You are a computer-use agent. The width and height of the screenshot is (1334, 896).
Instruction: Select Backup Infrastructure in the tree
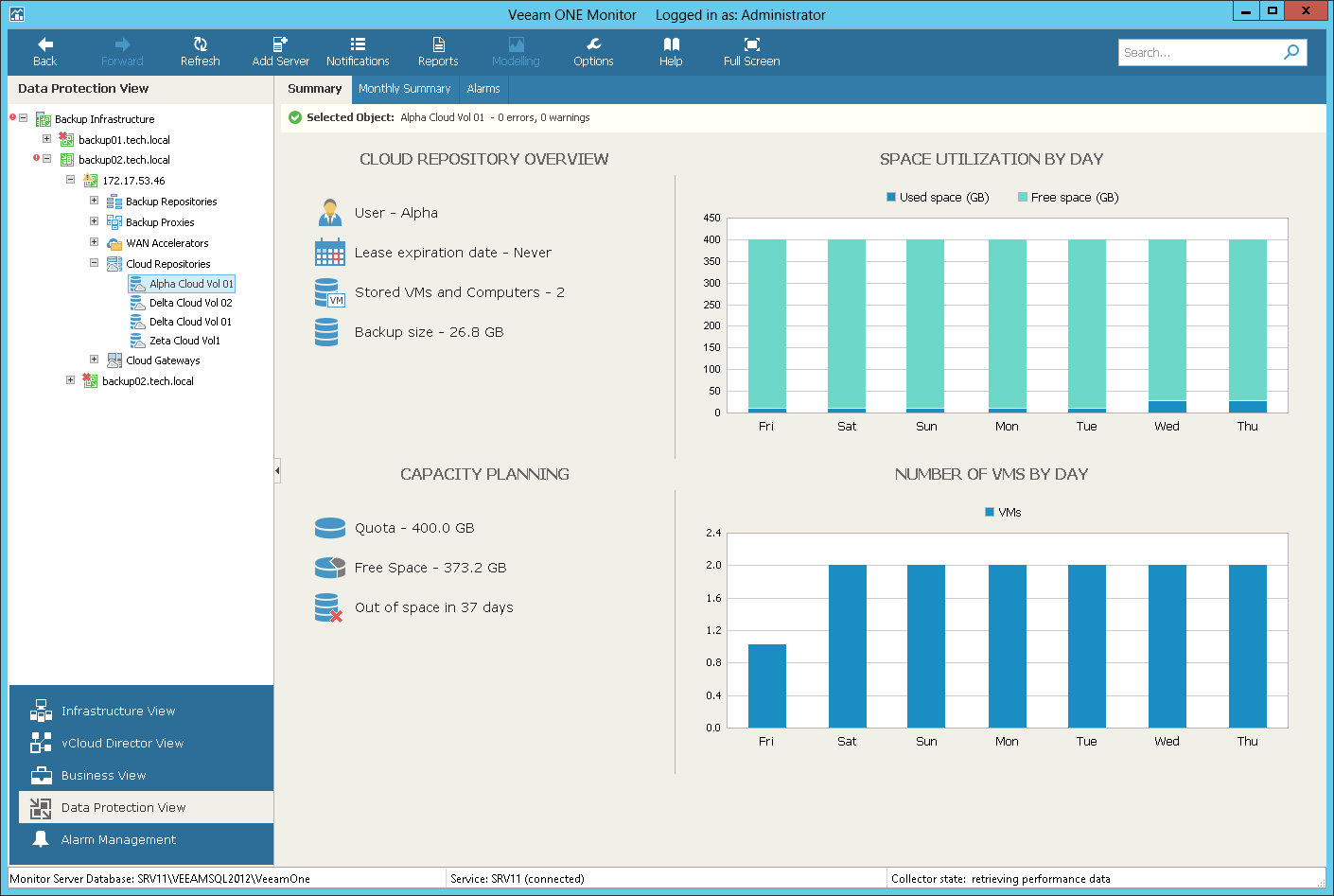[x=104, y=119]
